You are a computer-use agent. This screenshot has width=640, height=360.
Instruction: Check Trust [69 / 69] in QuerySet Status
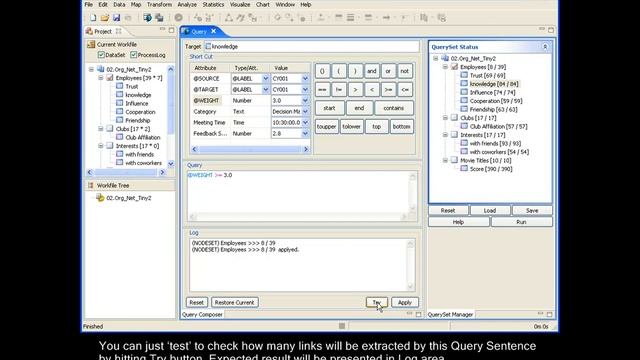[464, 75]
